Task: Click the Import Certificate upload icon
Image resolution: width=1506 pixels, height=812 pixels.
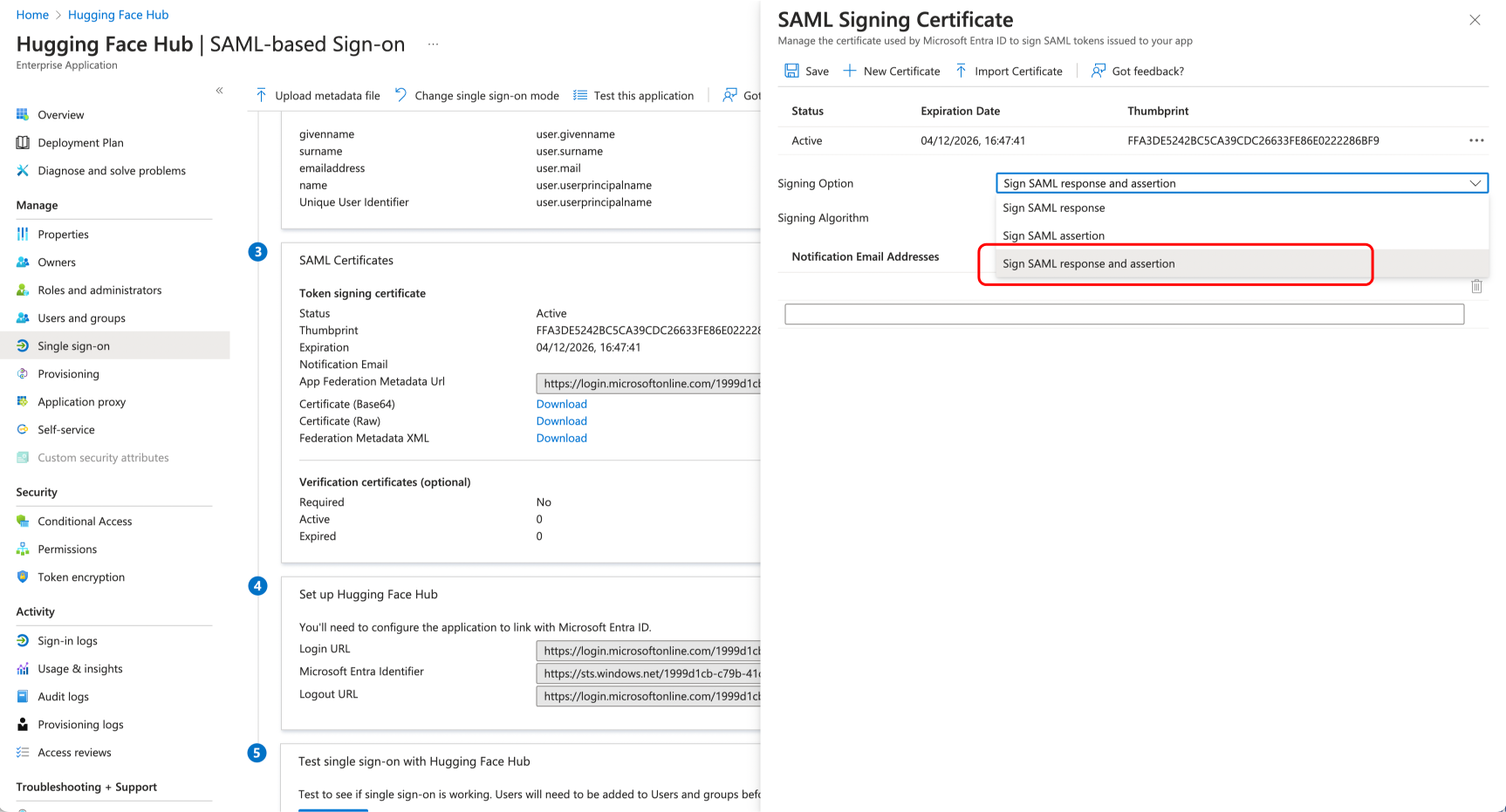Action: click(x=961, y=71)
